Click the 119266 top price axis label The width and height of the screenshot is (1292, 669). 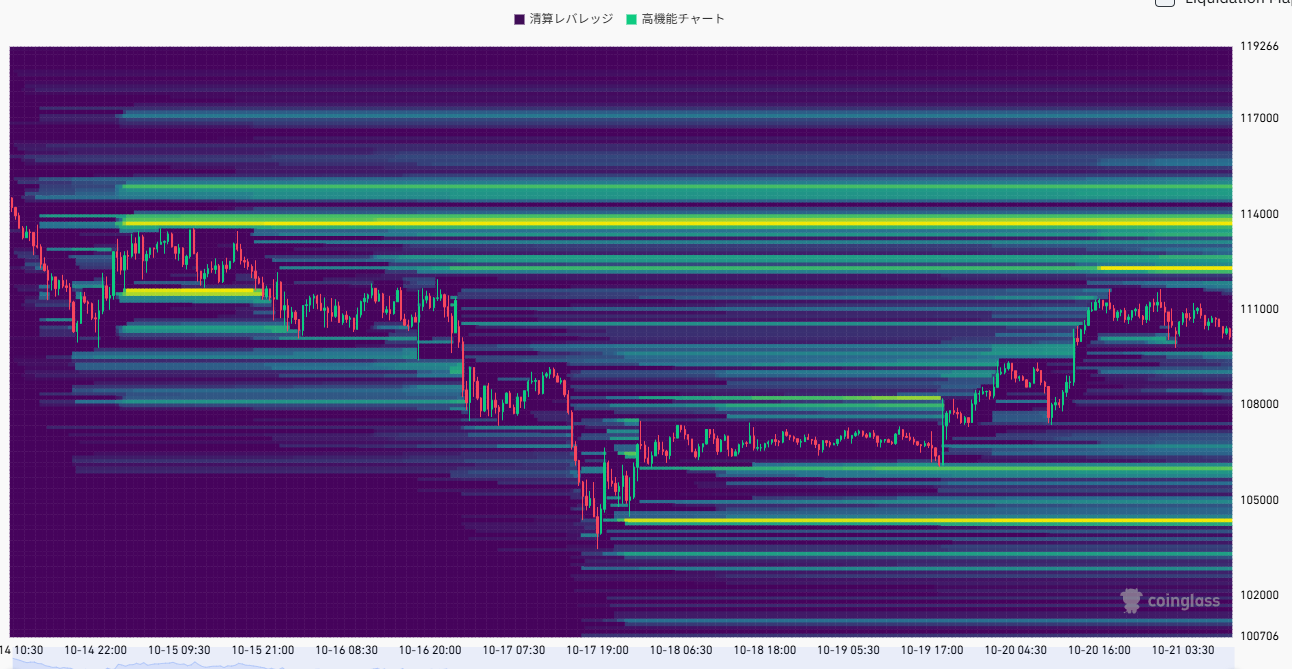[1259, 46]
